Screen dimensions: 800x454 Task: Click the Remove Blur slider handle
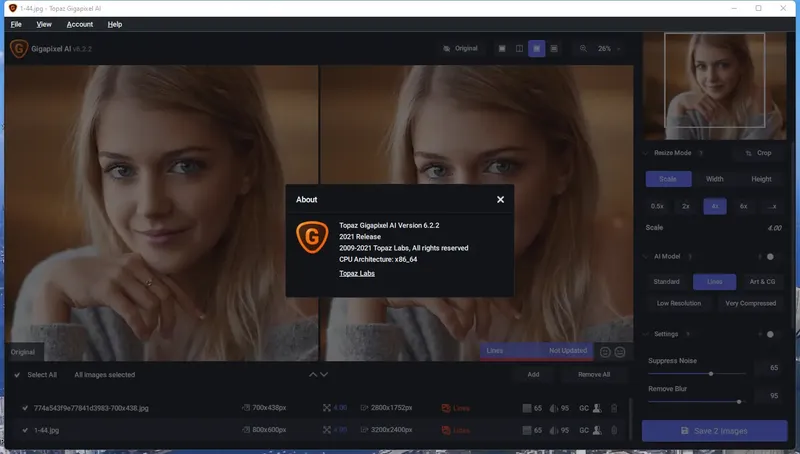(x=739, y=402)
